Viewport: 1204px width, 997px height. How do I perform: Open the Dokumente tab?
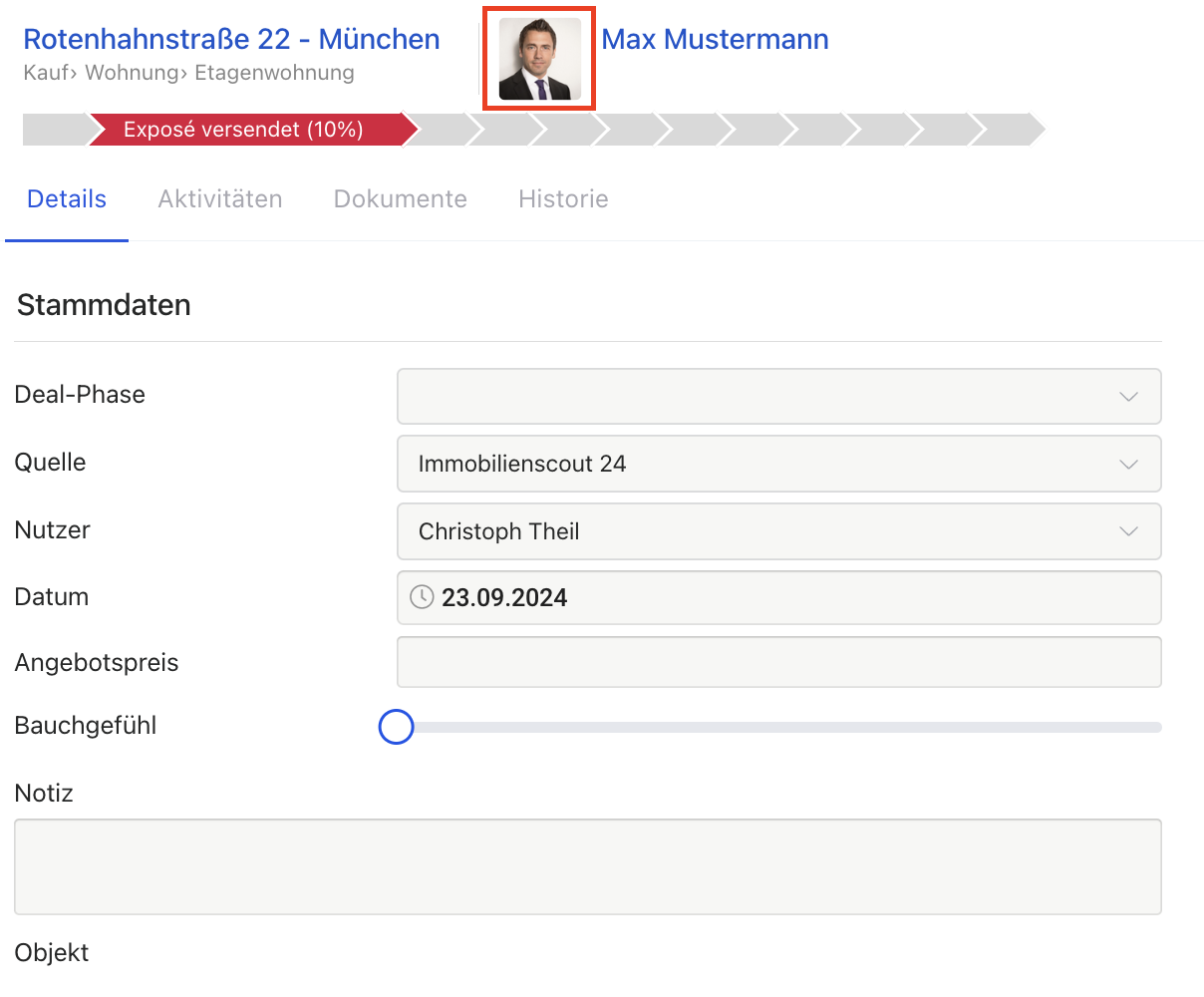pyautogui.click(x=400, y=199)
